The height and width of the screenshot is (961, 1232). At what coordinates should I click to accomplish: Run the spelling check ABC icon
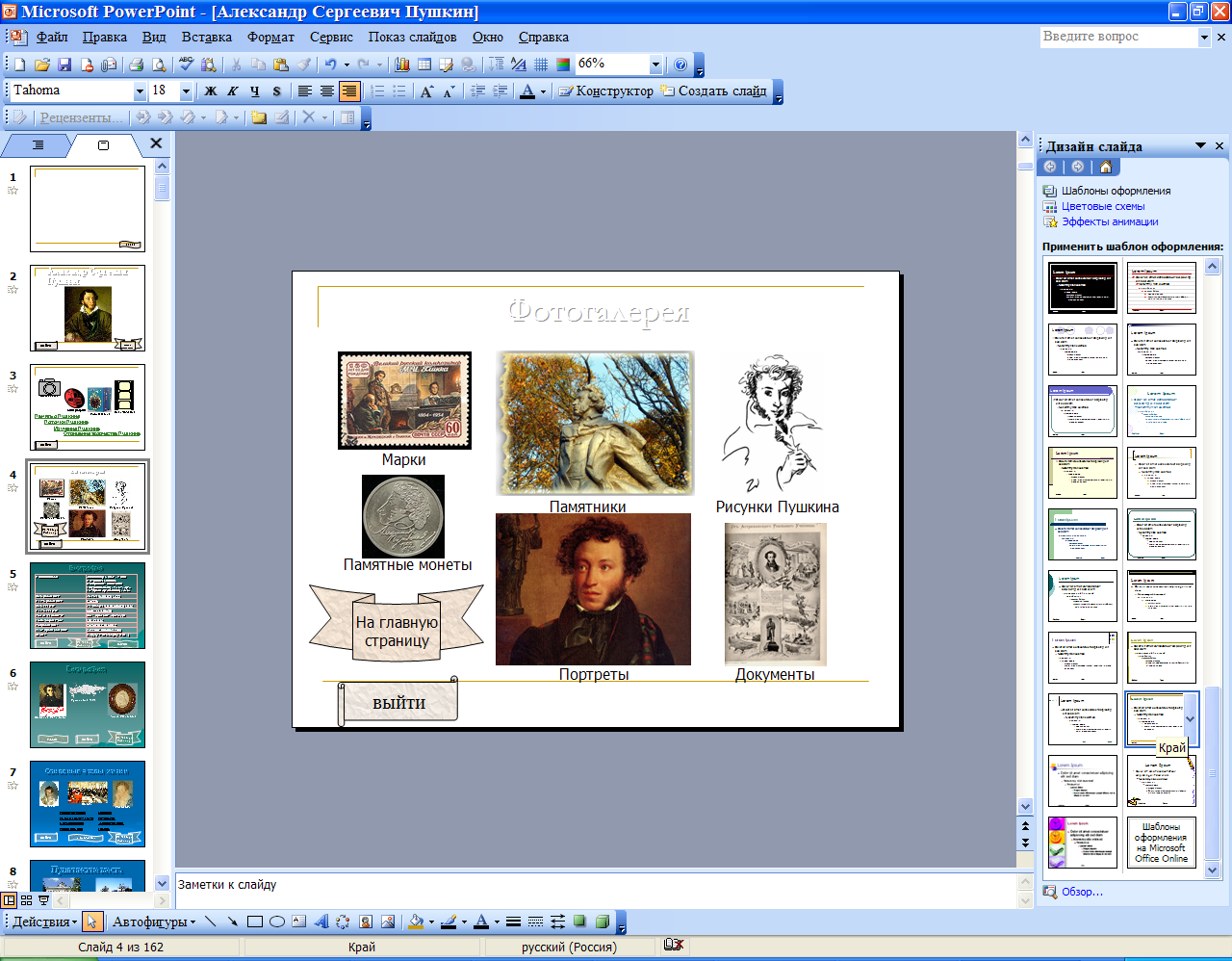pos(186,65)
